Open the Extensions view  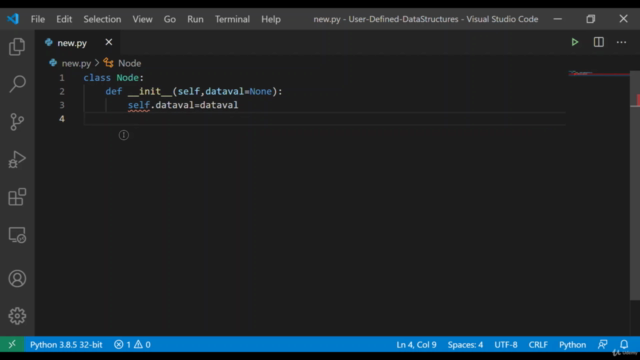17,197
